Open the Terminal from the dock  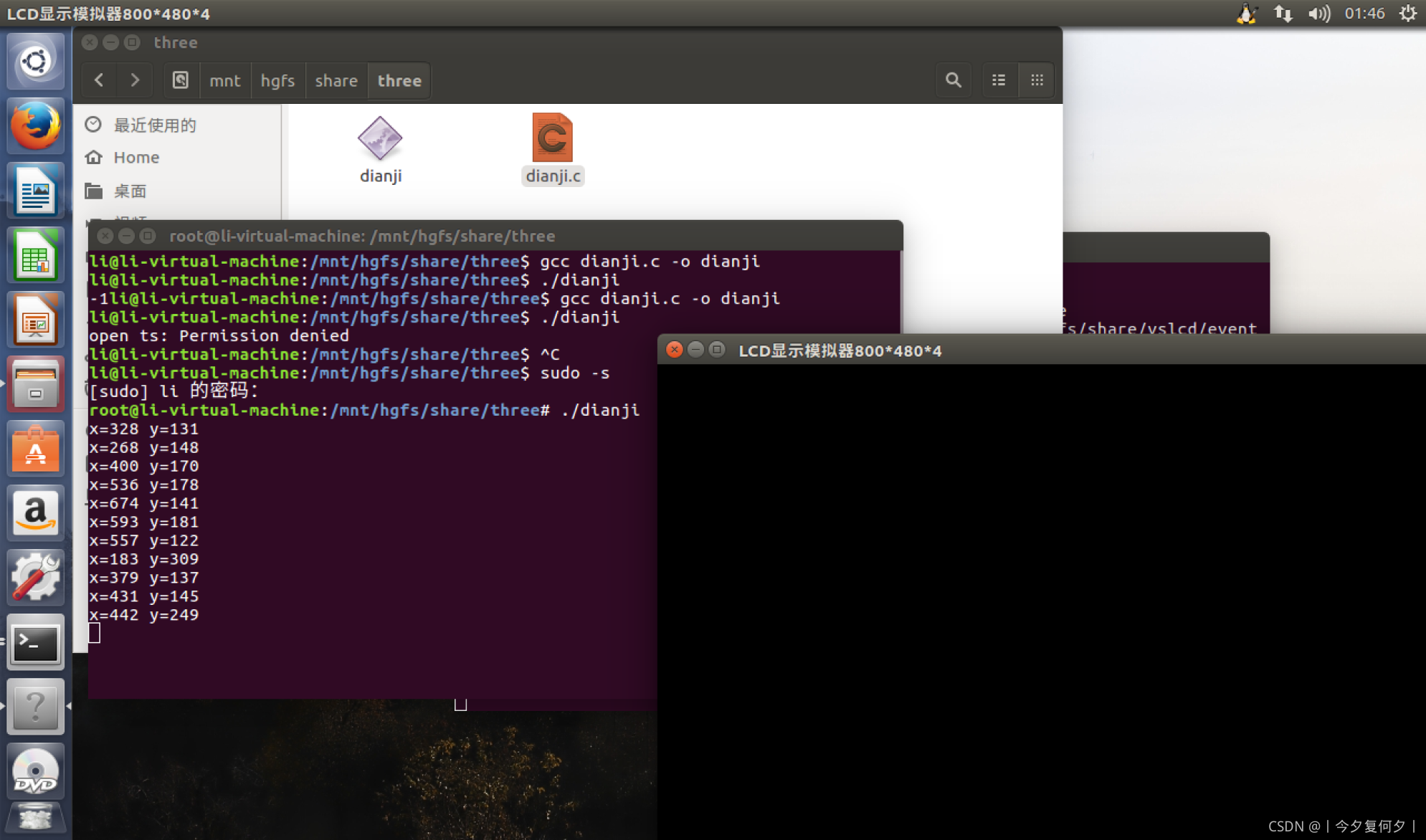point(35,643)
